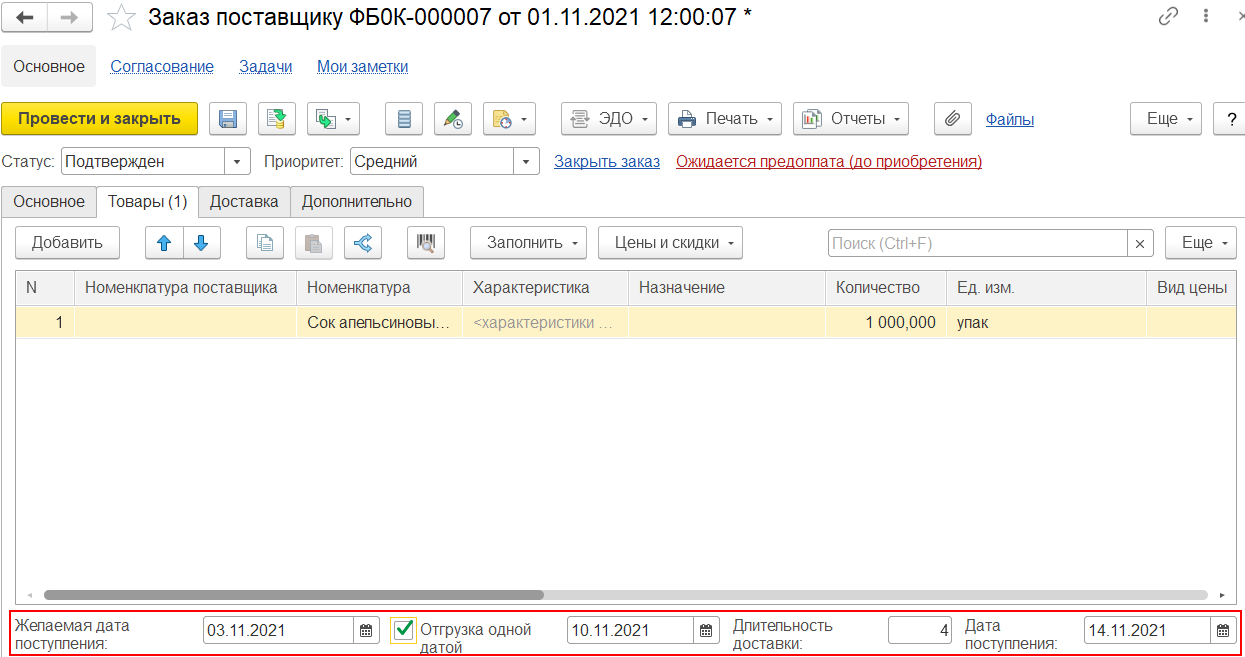Click the Желаемая дата поступления date field
This screenshot has height=657, width=1245.
[x=278, y=630]
